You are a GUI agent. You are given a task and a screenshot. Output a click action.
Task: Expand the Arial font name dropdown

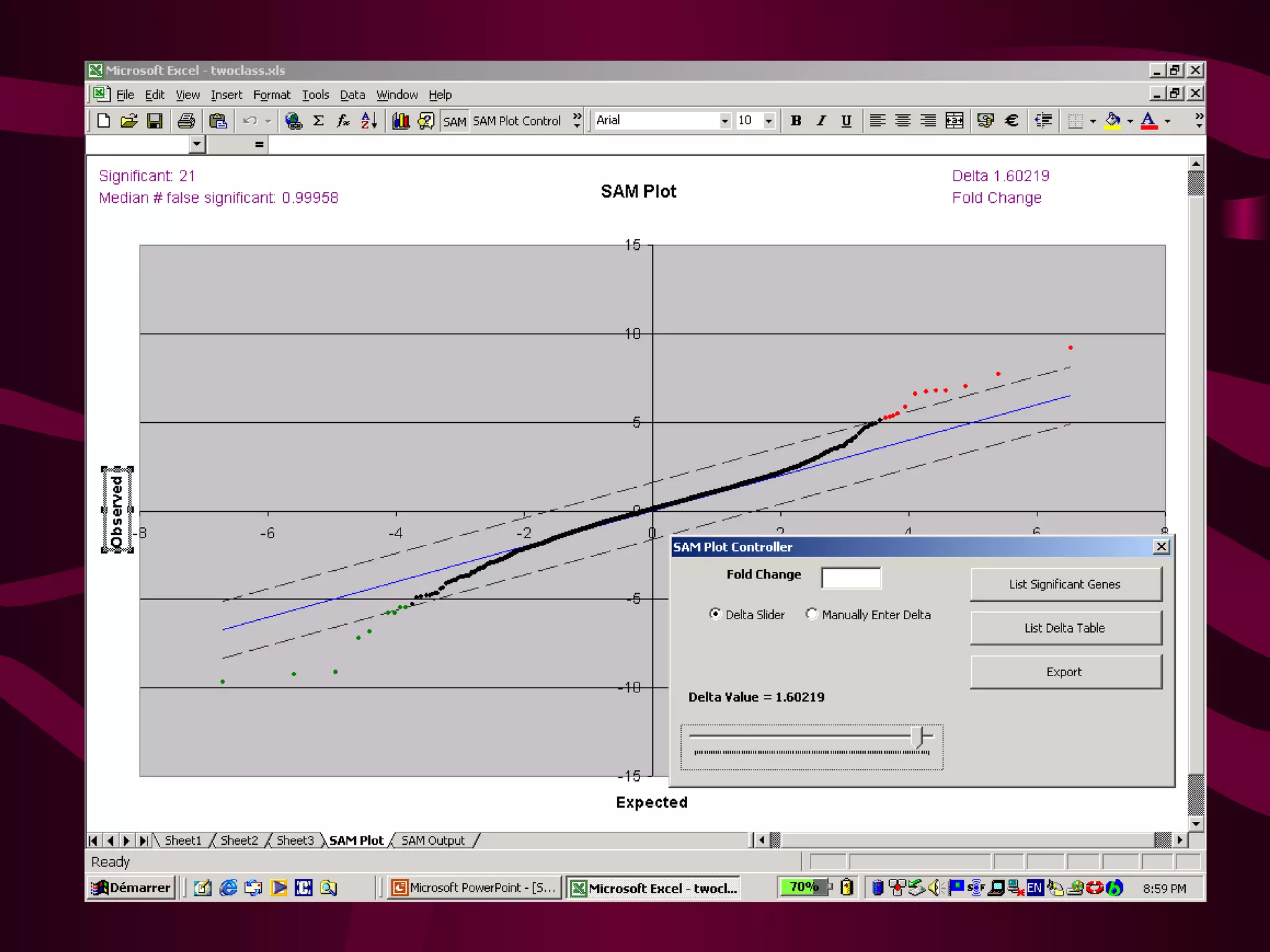[724, 121]
